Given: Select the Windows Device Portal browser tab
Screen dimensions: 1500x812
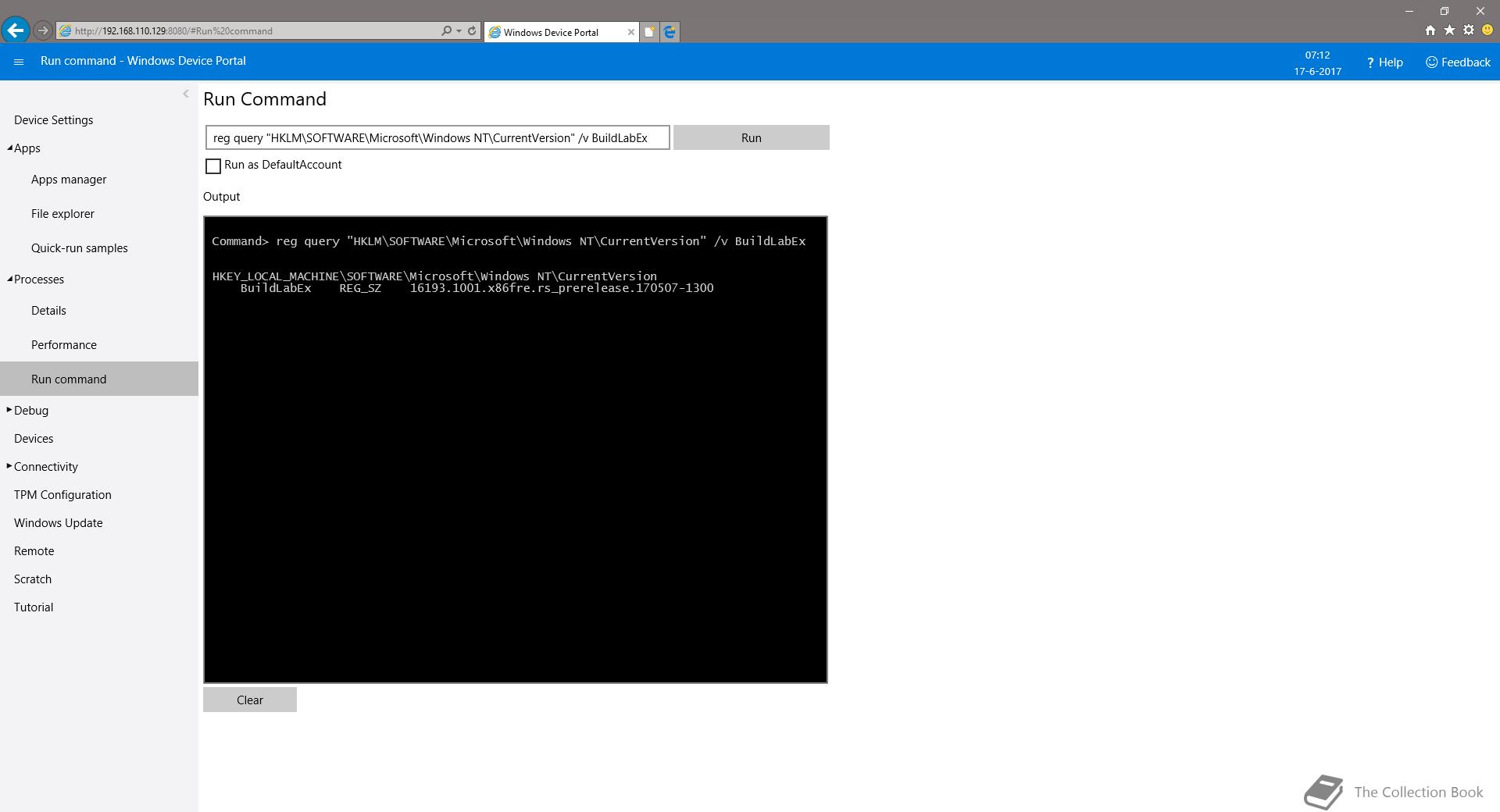Looking at the screenshot, I should (560, 32).
